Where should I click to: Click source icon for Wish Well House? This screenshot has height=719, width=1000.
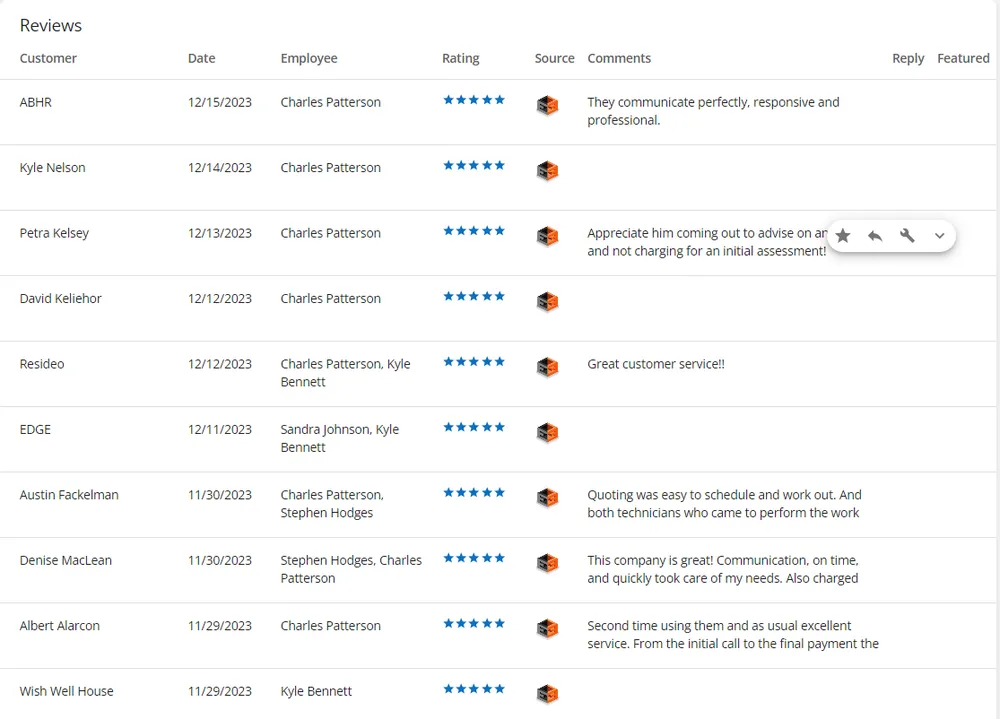click(x=547, y=694)
